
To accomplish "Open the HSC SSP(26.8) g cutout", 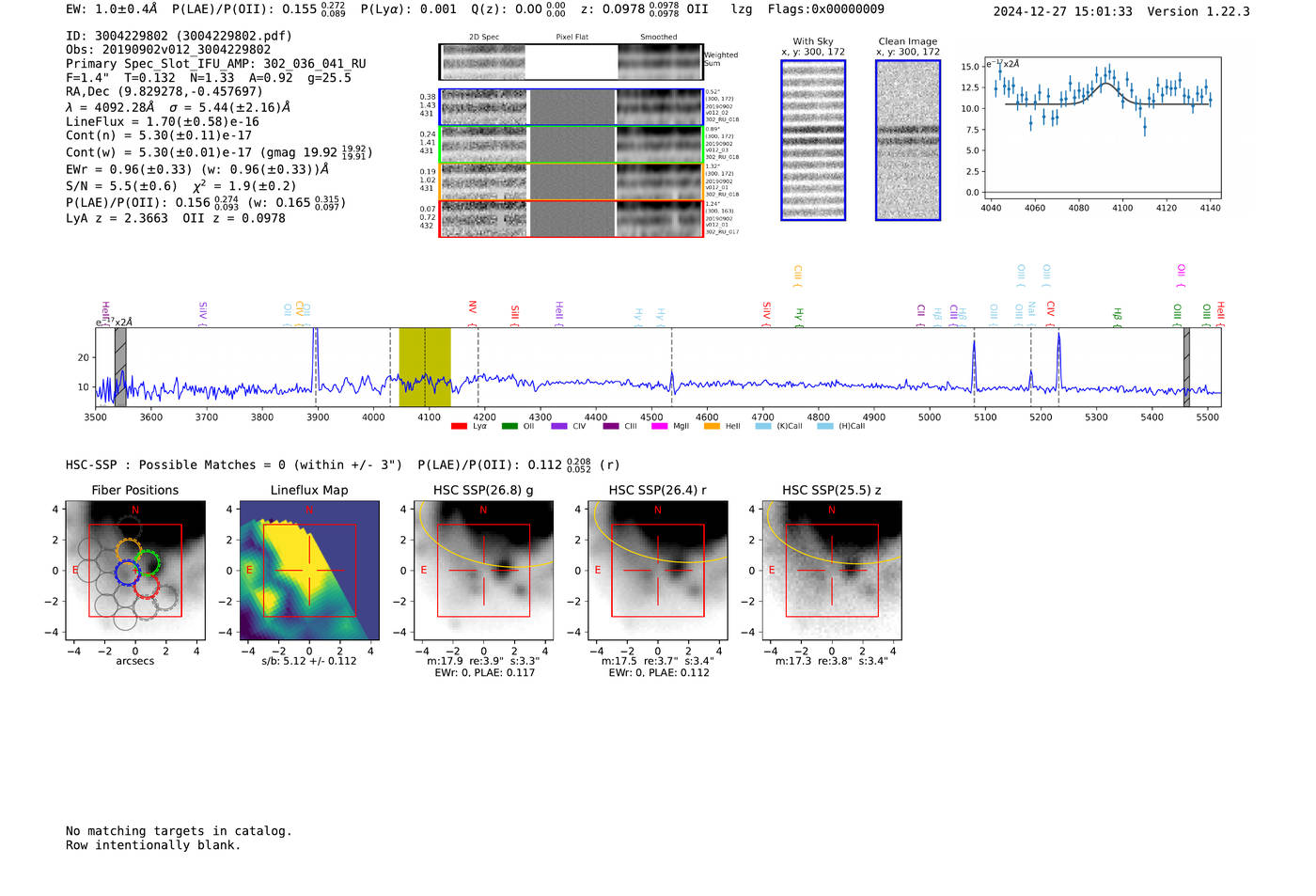I will (x=483, y=571).
